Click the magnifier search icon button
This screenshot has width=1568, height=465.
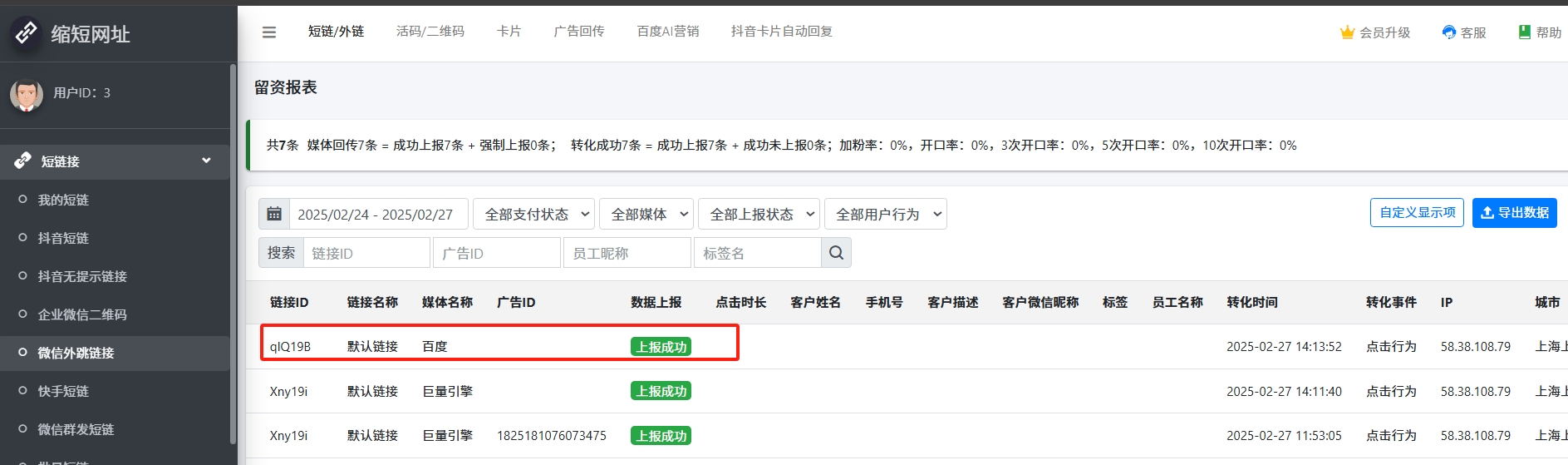click(x=836, y=253)
